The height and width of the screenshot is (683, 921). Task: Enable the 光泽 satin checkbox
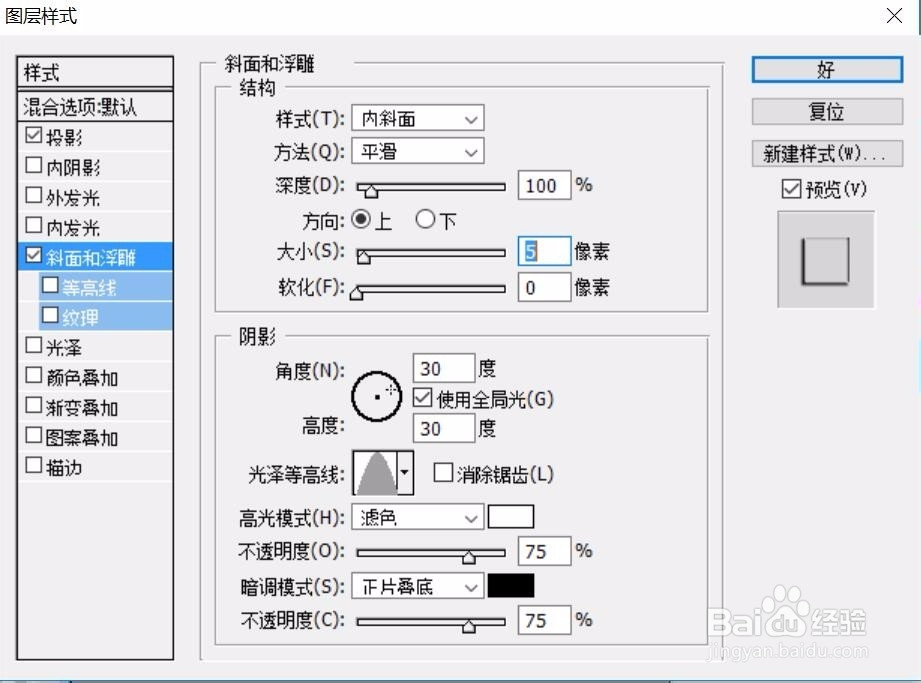click(x=33, y=346)
